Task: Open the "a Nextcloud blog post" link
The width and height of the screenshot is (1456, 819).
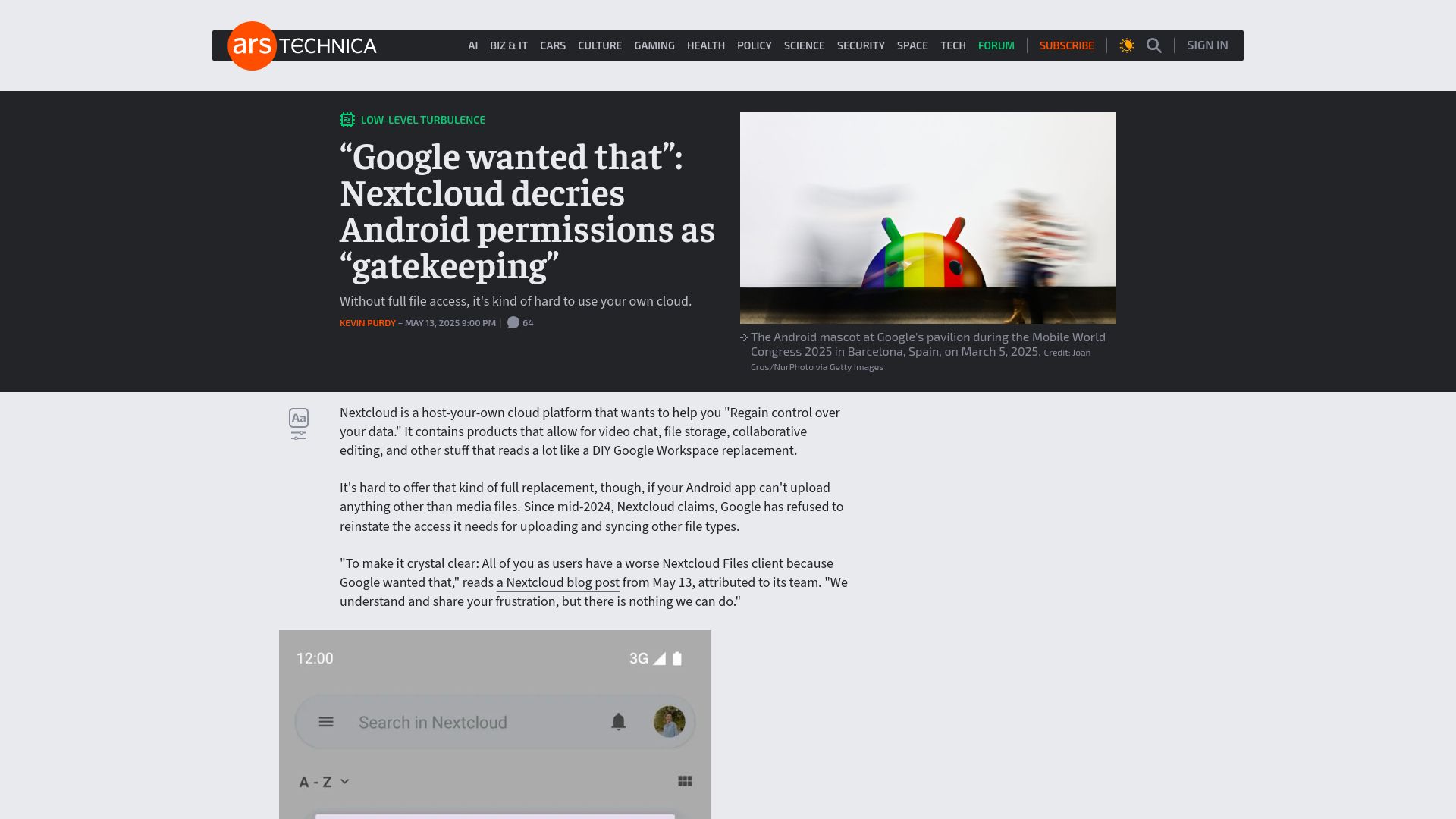Action: tap(558, 583)
